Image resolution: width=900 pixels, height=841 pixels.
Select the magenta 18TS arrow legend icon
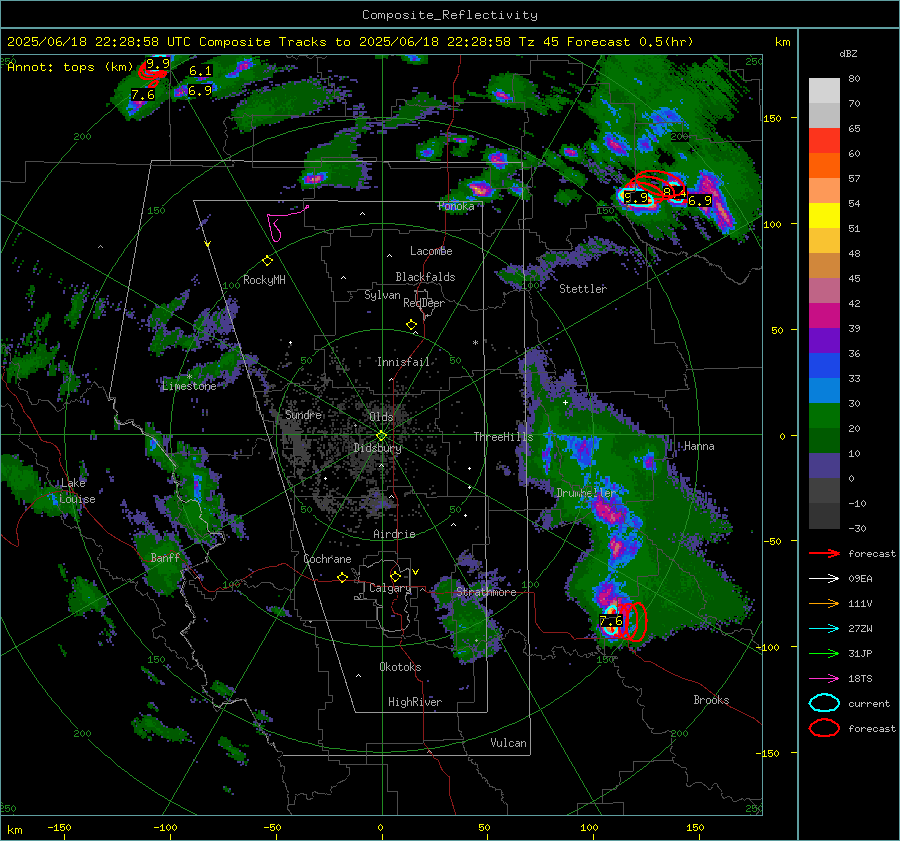[x=824, y=679]
